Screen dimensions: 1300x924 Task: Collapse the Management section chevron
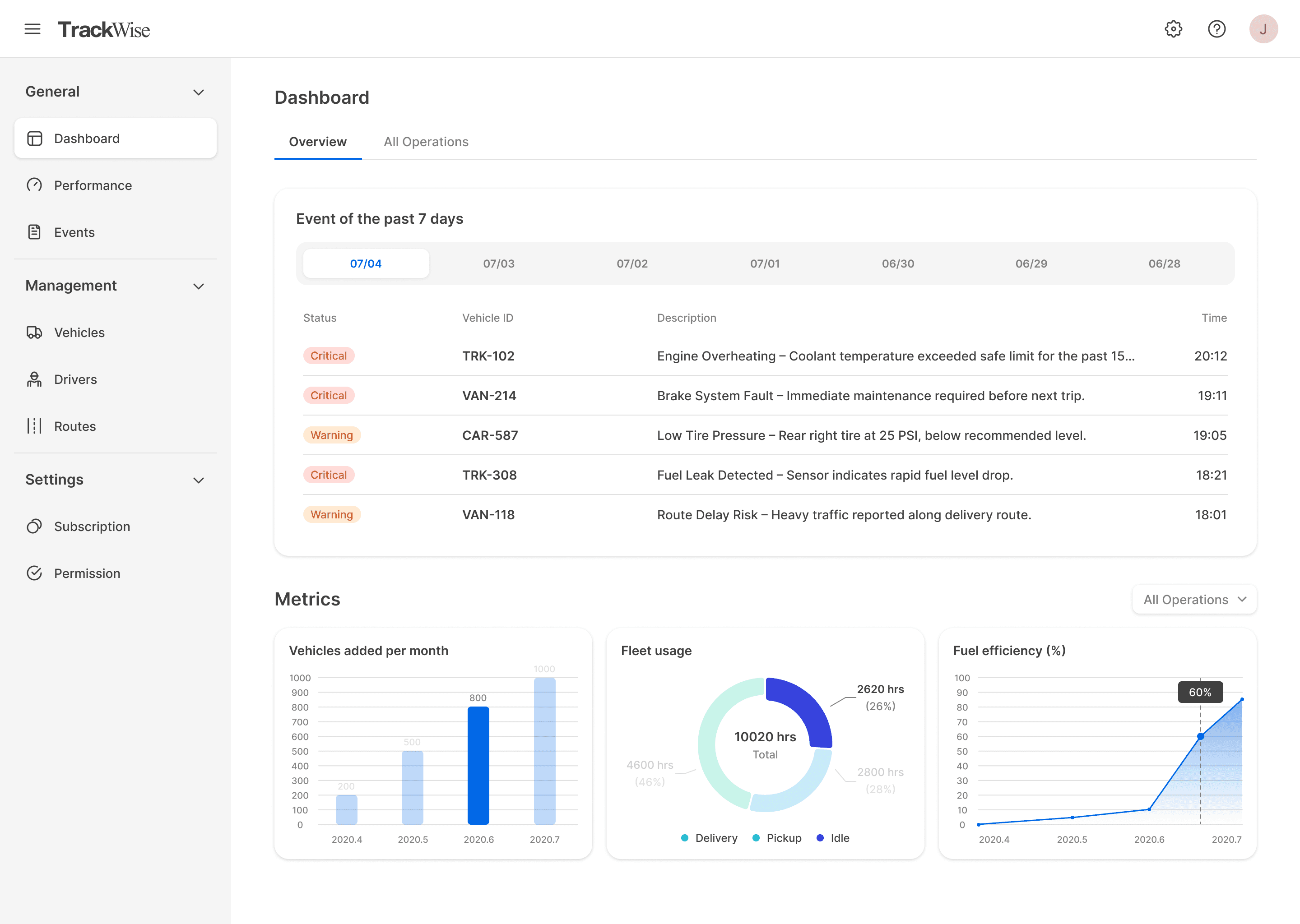(x=198, y=286)
